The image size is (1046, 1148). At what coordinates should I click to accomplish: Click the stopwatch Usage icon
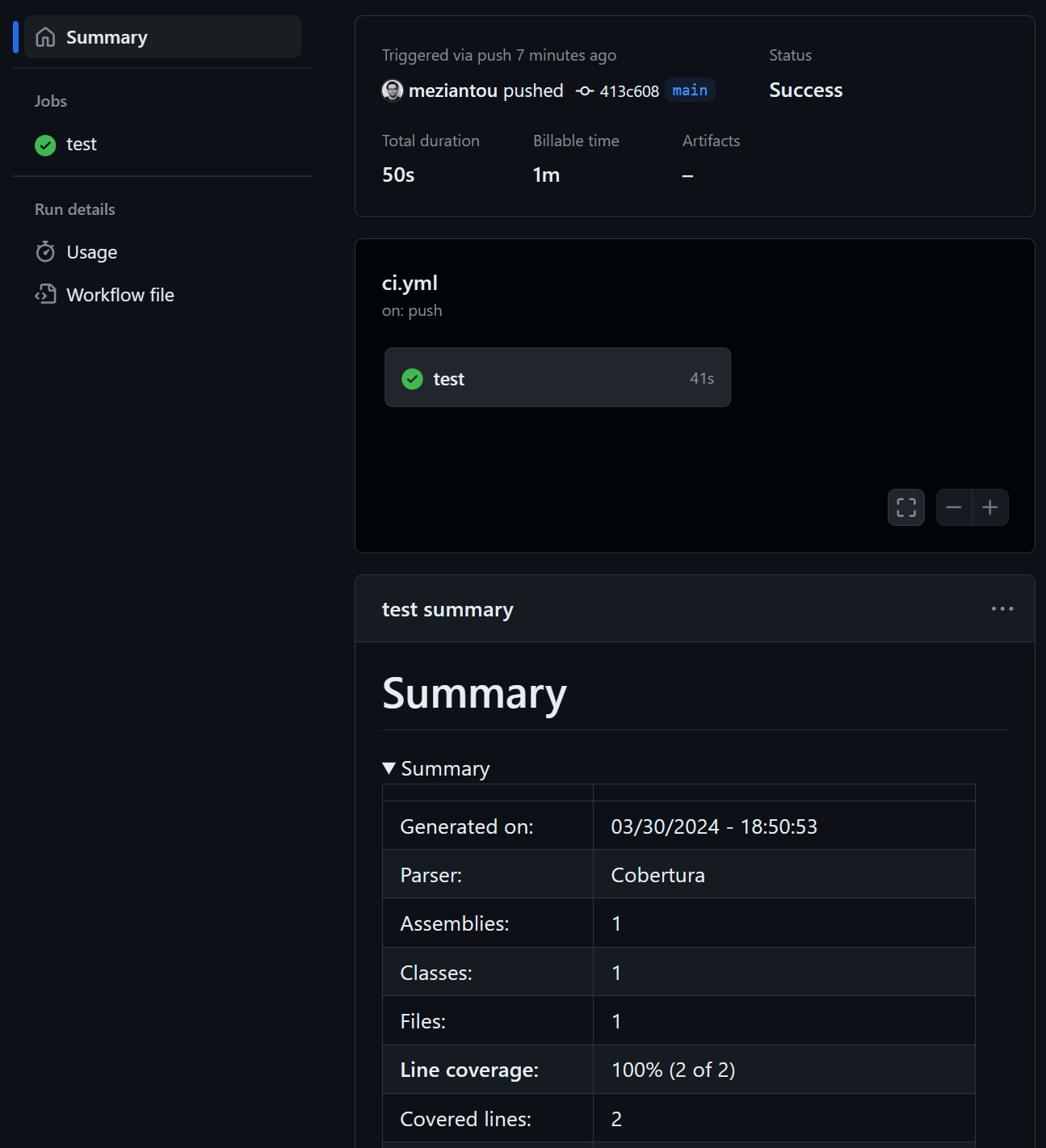(45, 252)
